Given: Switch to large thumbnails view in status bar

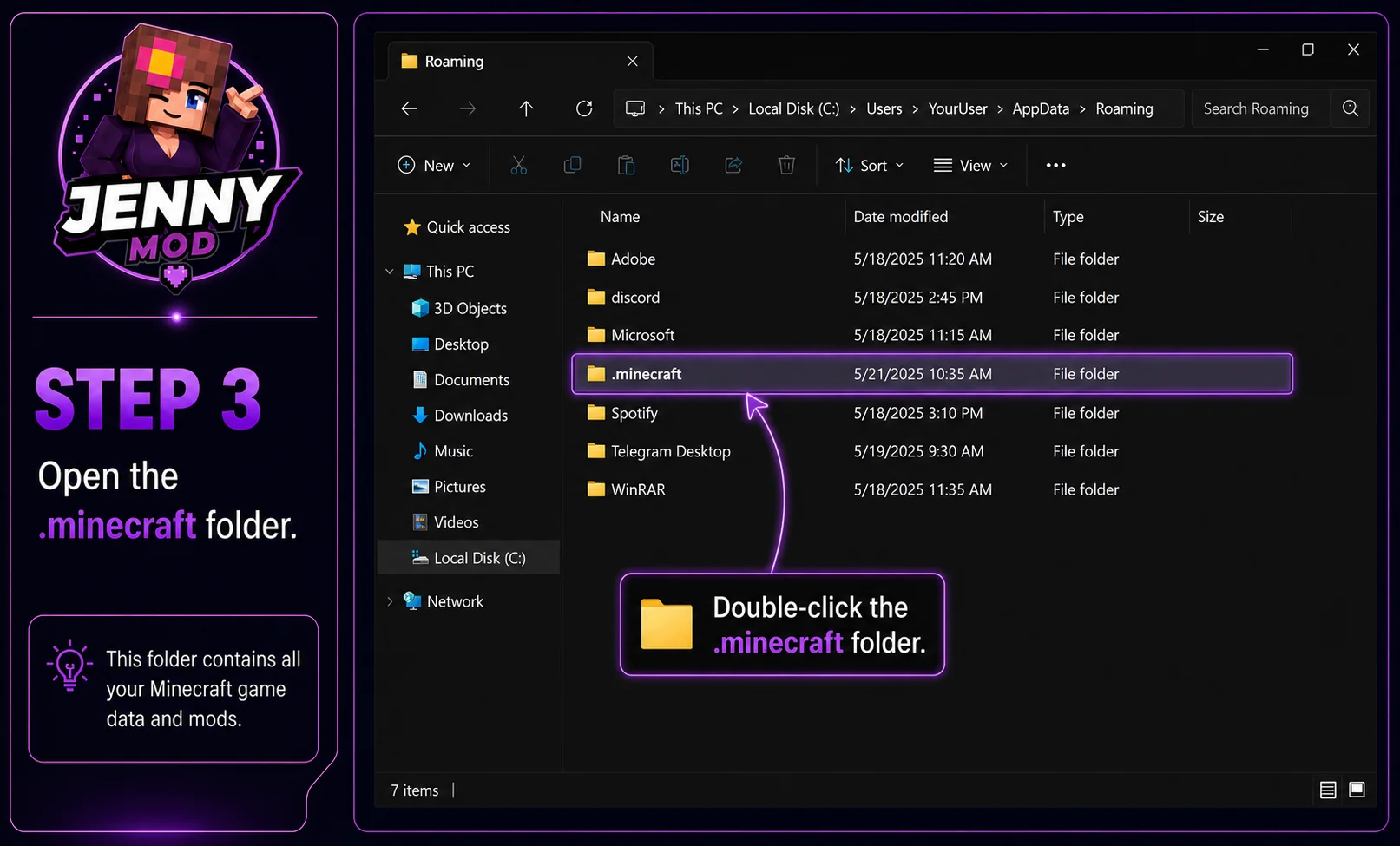Looking at the screenshot, I should click(1357, 790).
